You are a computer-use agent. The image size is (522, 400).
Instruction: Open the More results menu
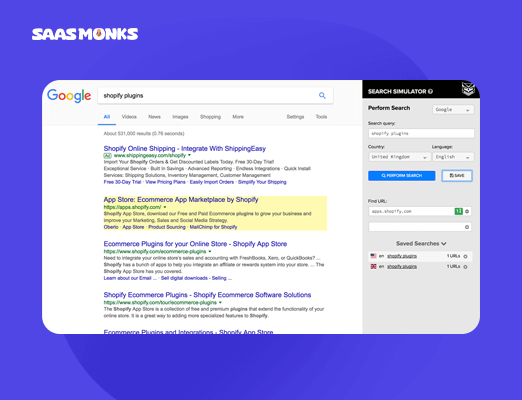click(238, 117)
